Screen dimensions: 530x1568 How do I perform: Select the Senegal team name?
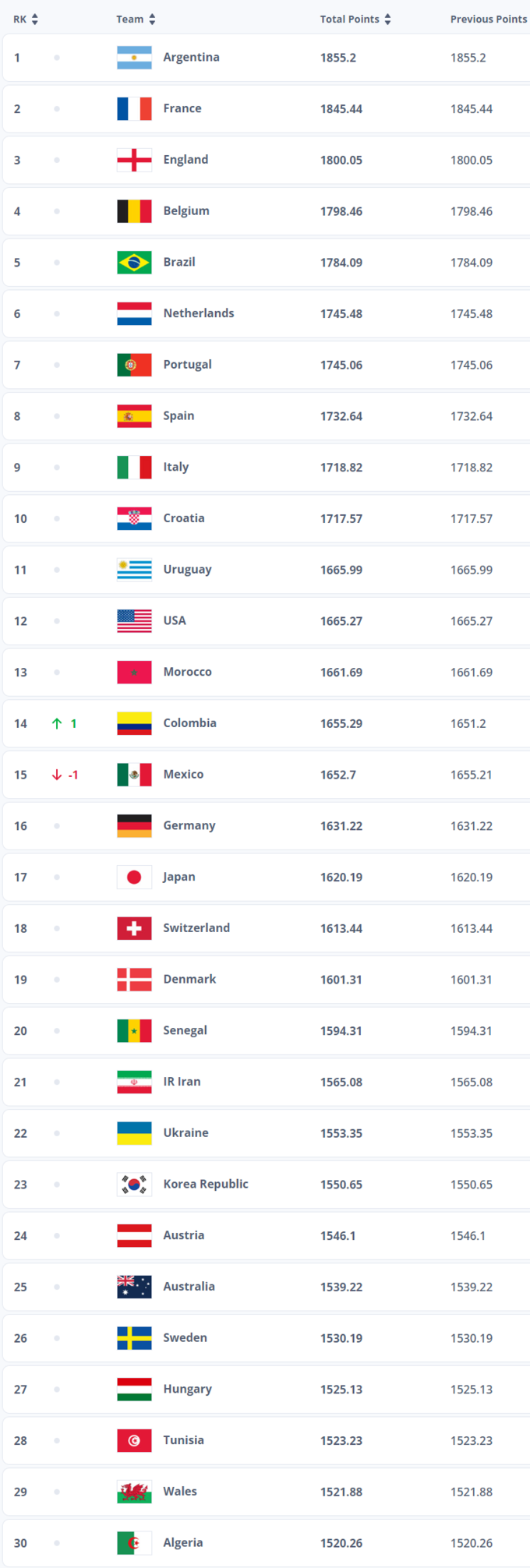pyautogui.click(x=185, y=1030)
